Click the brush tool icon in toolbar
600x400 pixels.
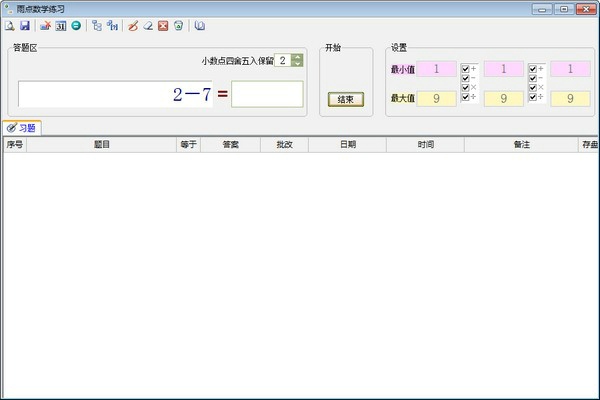[132, 25]
